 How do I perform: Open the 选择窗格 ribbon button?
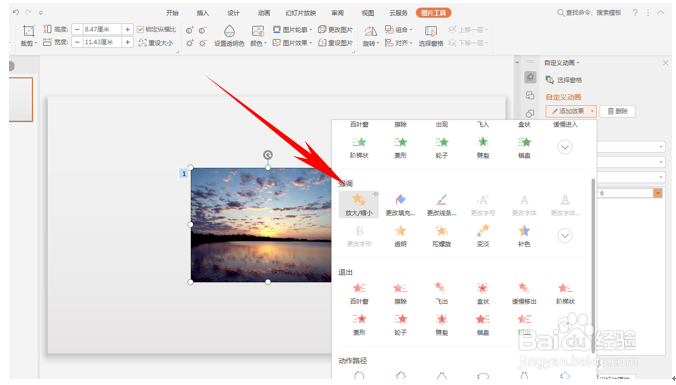pos(430,36)
